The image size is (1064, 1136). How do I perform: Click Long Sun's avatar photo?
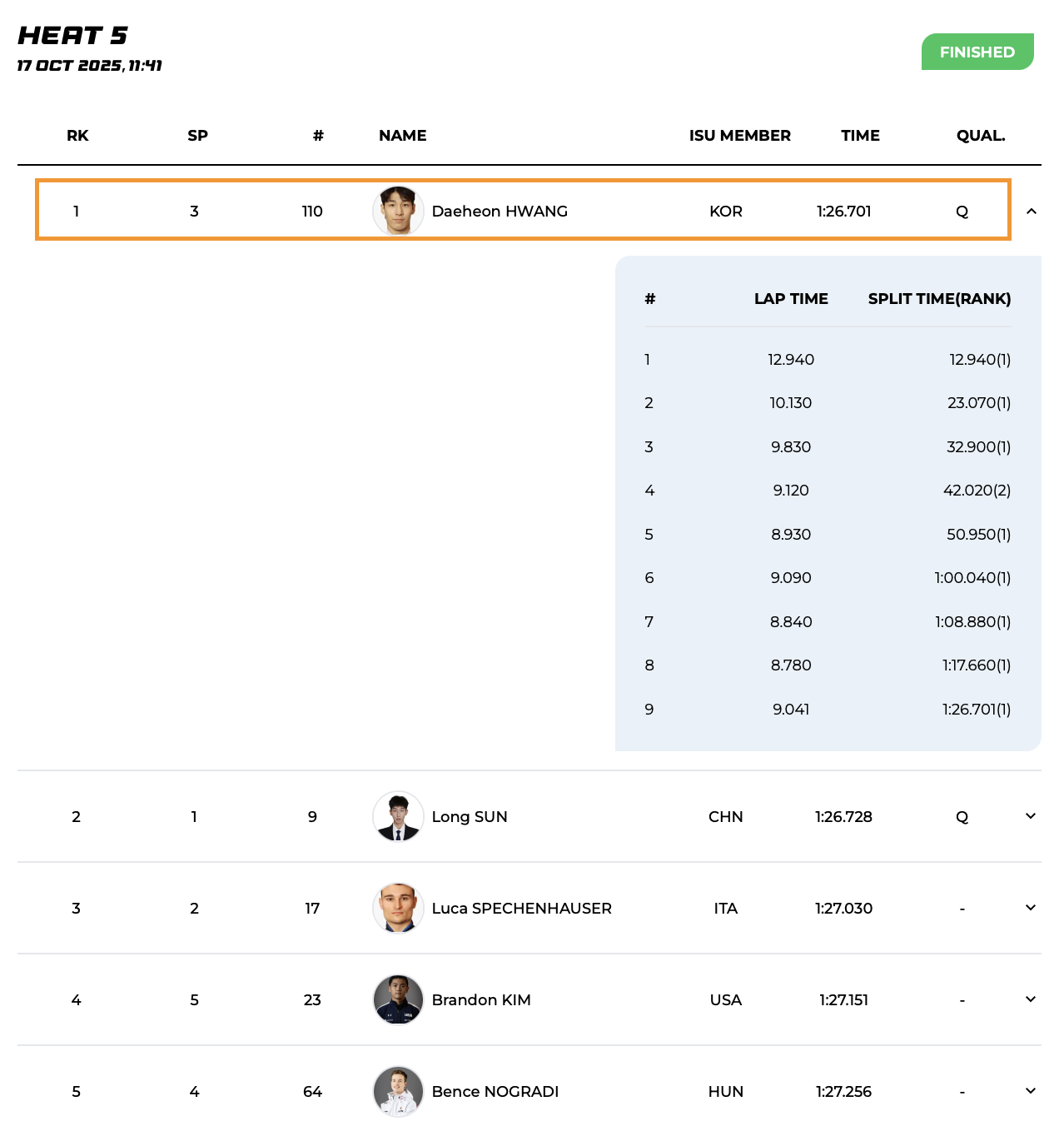coord(398,816)
